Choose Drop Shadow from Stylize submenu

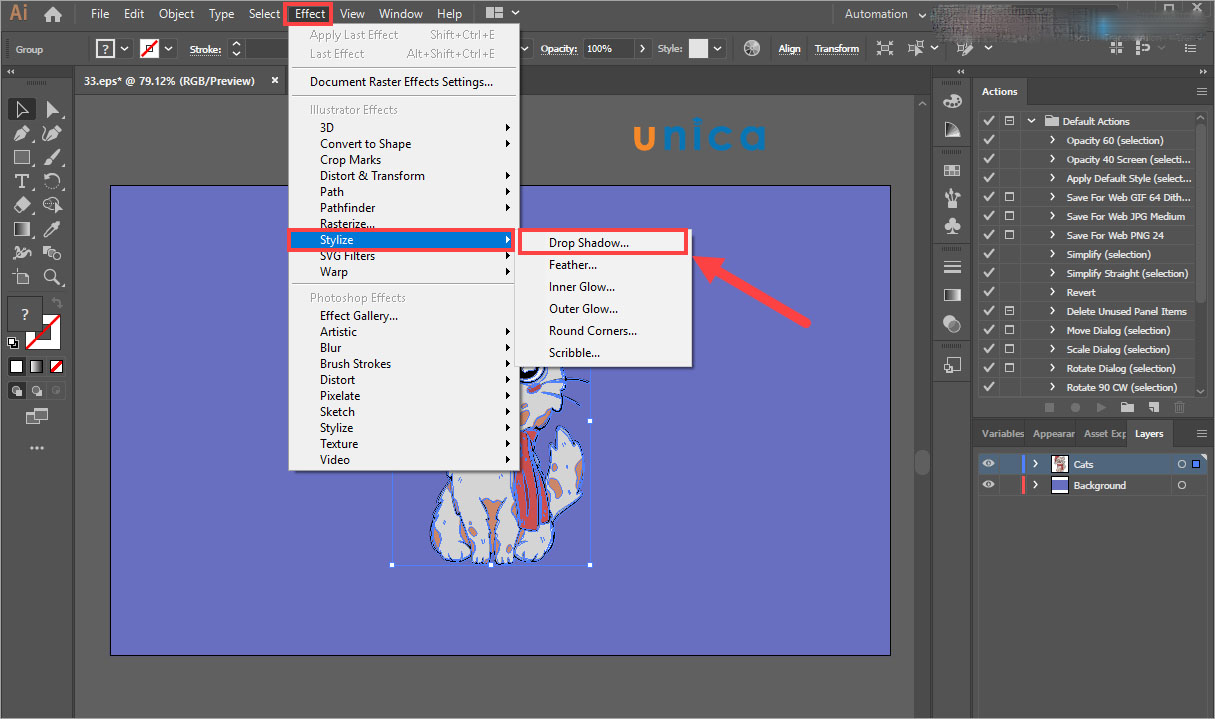coord(589,243)
